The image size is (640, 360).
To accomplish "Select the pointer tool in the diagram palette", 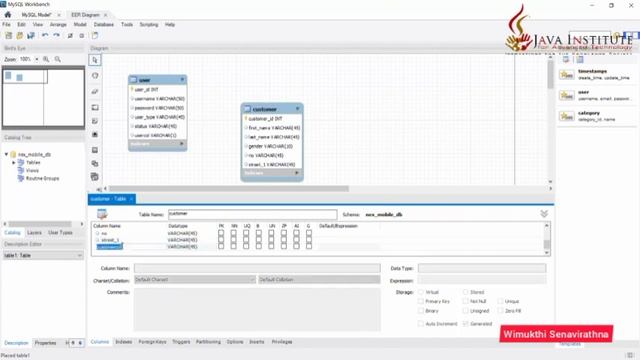I will pyautogui.click(x=95, y=60).
